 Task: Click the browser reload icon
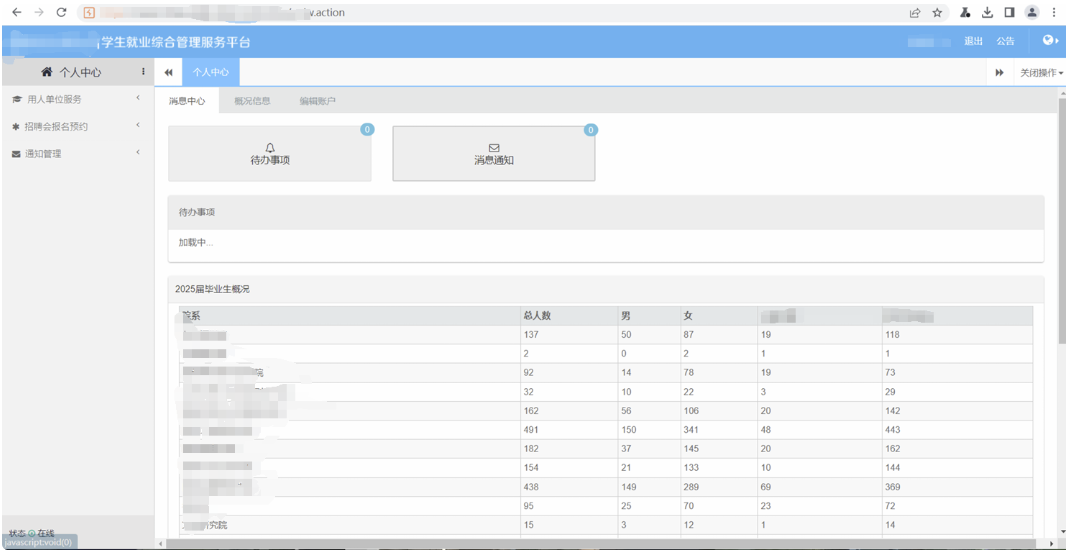point(61,12)
